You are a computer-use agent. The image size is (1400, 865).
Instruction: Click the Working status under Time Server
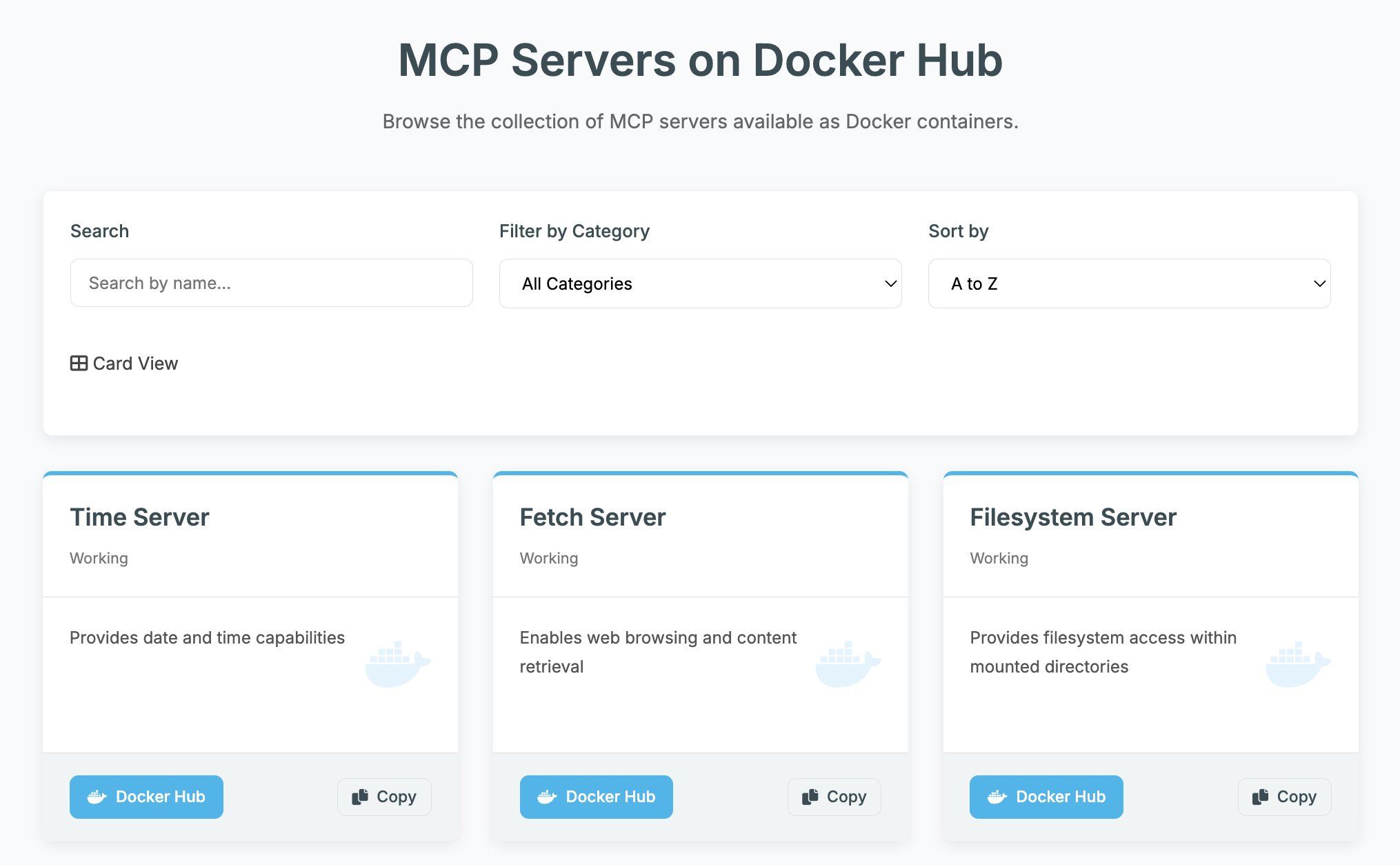pos(99,559)
